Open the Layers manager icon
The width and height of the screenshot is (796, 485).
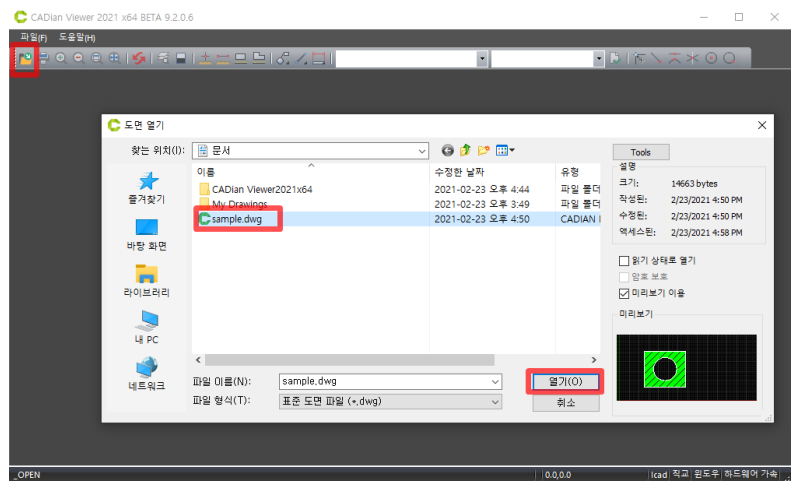(x=163, y=58)
